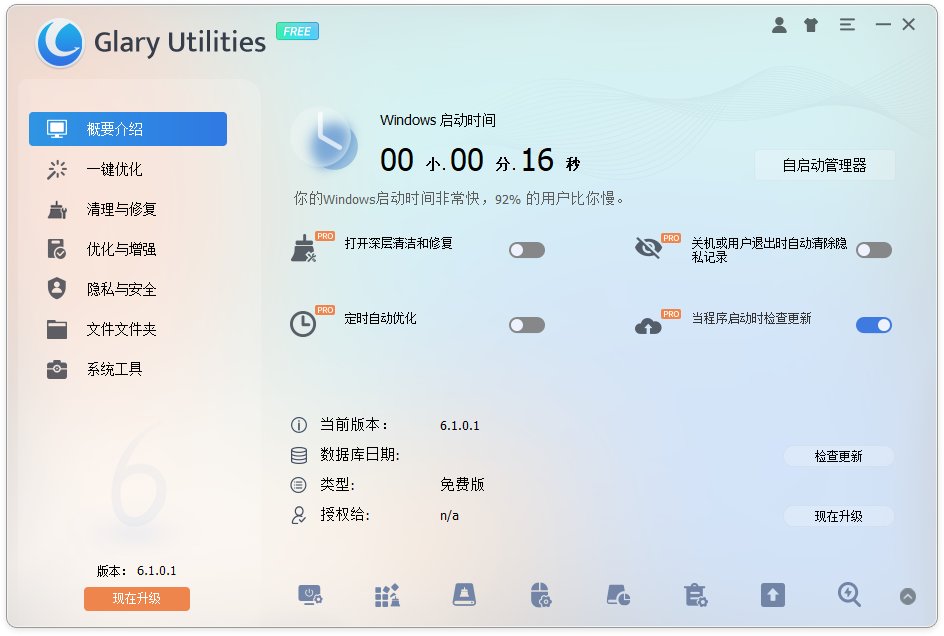Click the deep clean broom PRO icon
Screen dimensions: 944x636
tap(304, 249)
